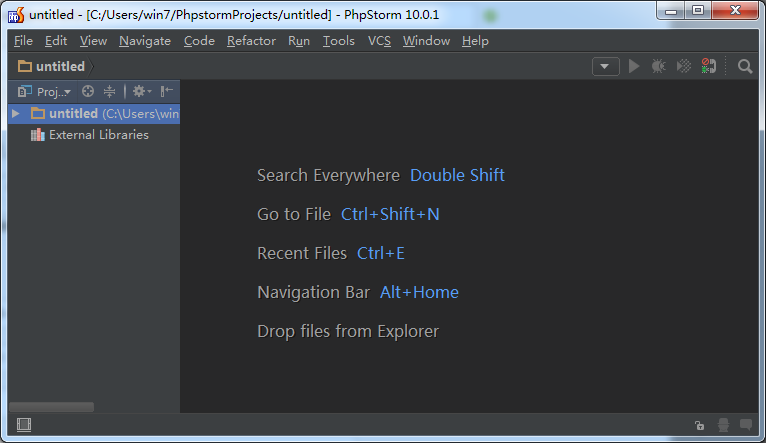Open the Project panel gear settings menu
This screenshot has width=766, height=443.
(x=141, y=91)
